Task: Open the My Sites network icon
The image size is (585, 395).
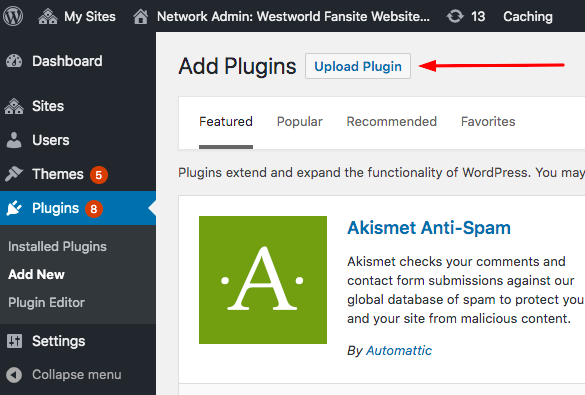Action: click(x=48, y=17)
